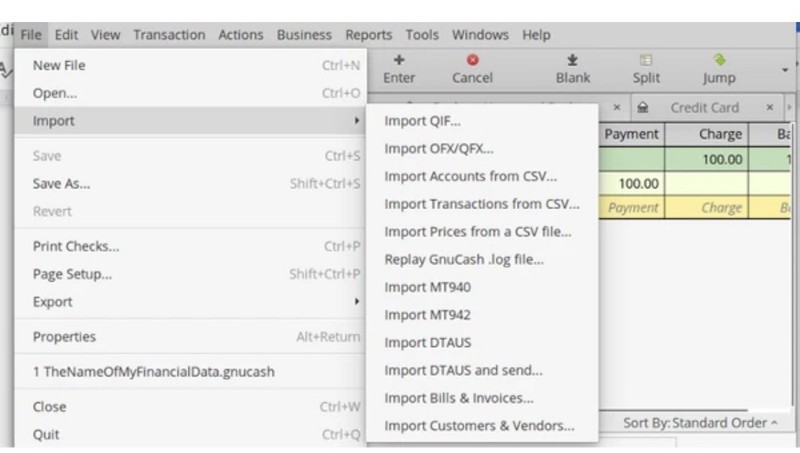Open the Business menu
This screenshot has width=800, height=453.
pyautogui.click(x=304, y=35)
